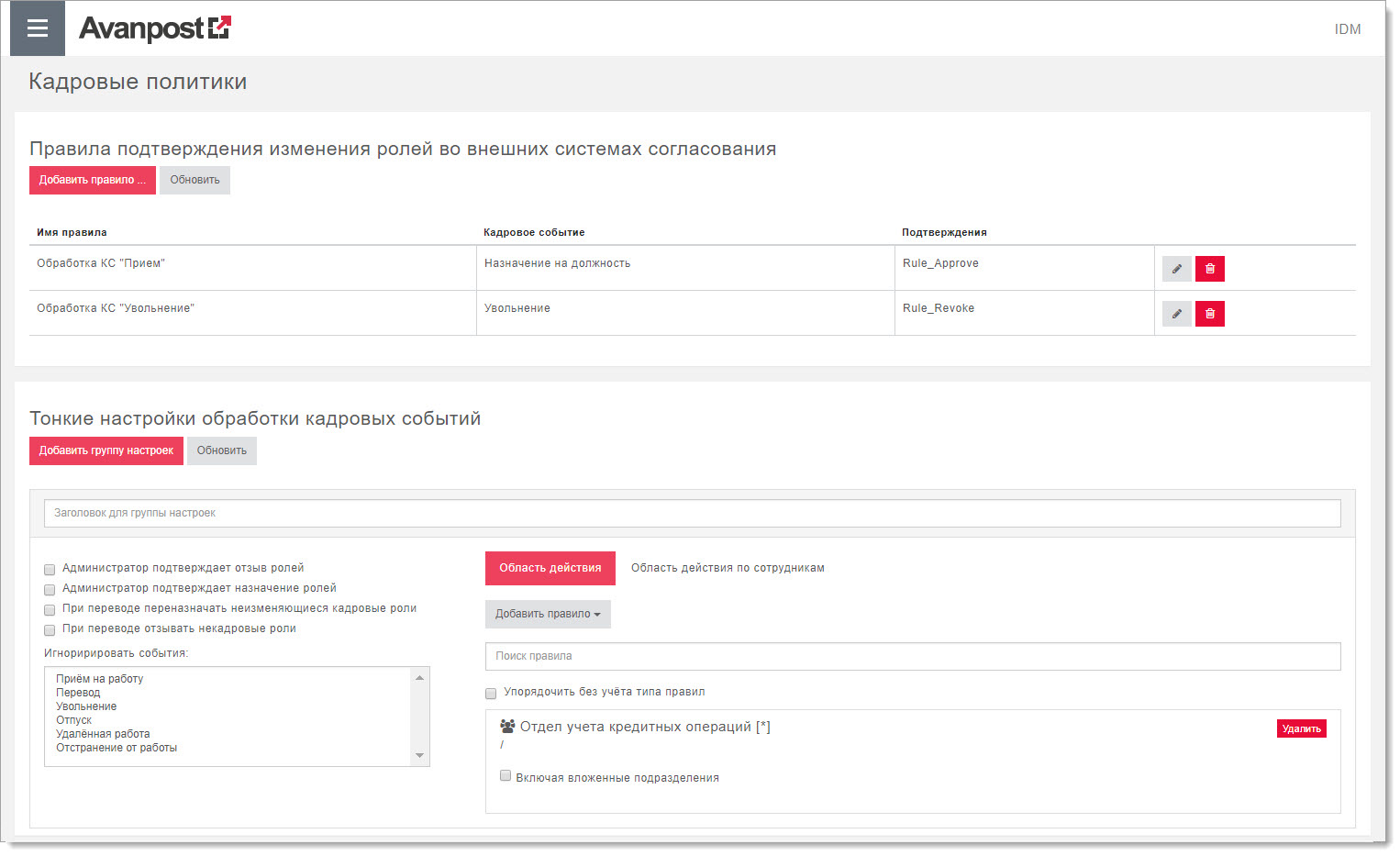The image size is (1400, 856).
Task: Click Добавить группу настроек button
Action: pyautogui.click(x=106, y=450)
